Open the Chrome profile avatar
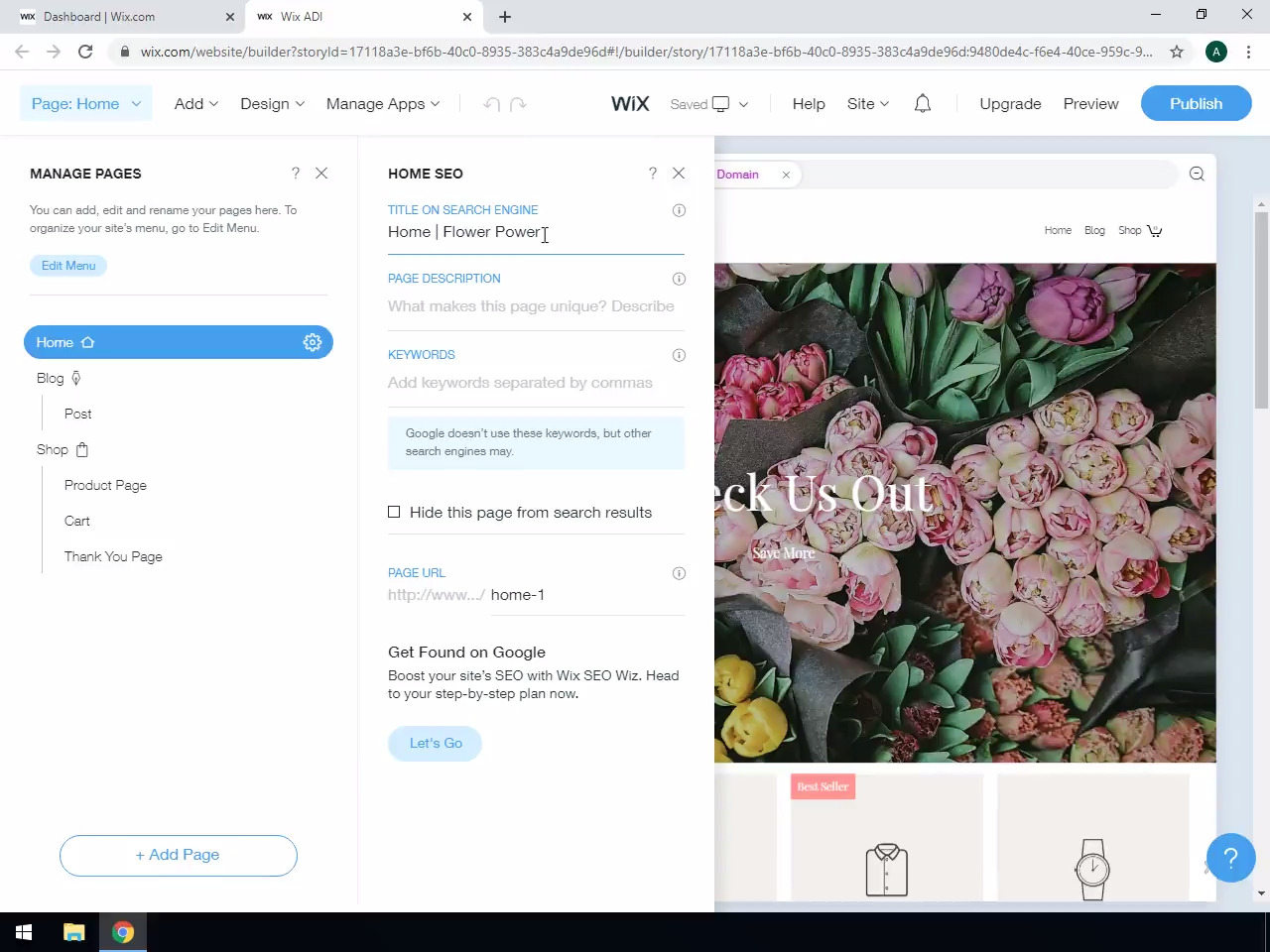The height and width of the screenshot is (952, 1270). [1216, 52]
